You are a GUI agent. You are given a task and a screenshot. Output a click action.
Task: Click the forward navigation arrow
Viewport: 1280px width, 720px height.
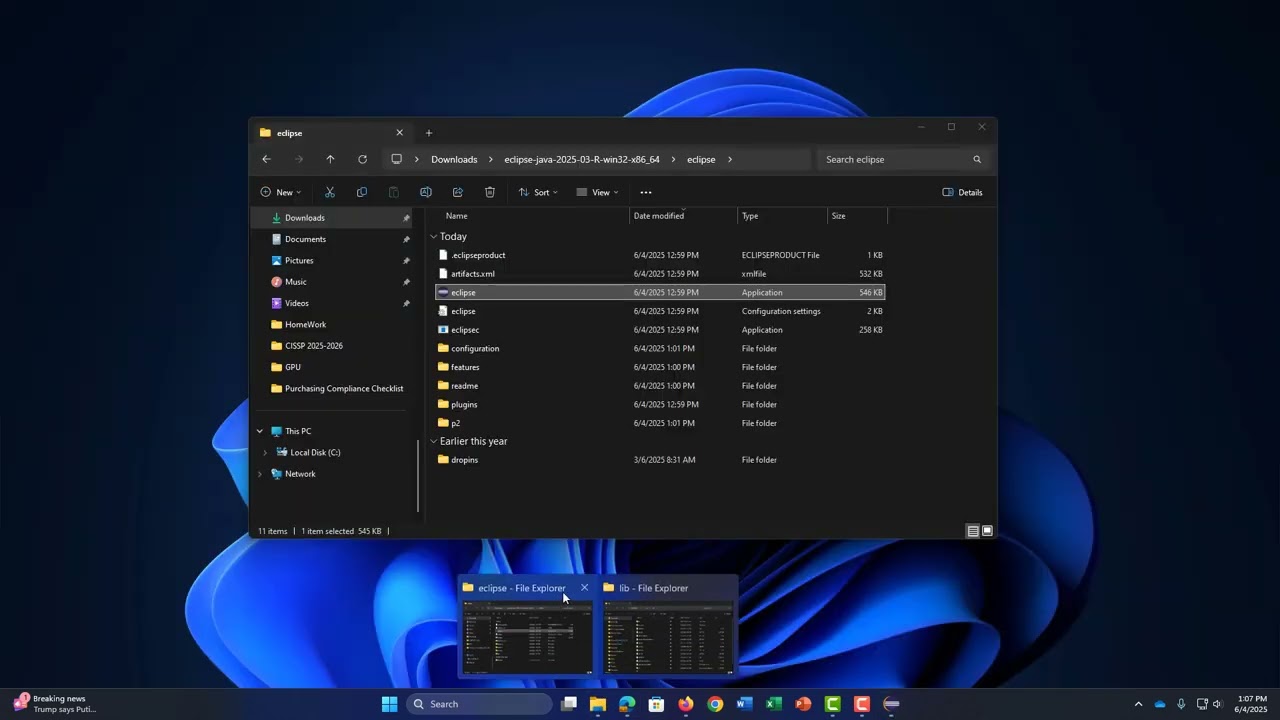click(298, 159)
